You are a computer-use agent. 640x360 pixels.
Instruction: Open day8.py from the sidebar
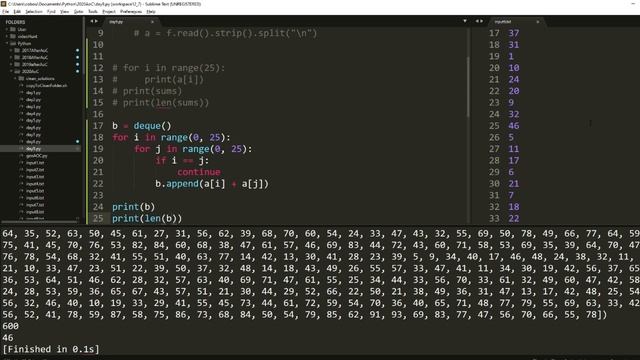(x=33, y=142)
